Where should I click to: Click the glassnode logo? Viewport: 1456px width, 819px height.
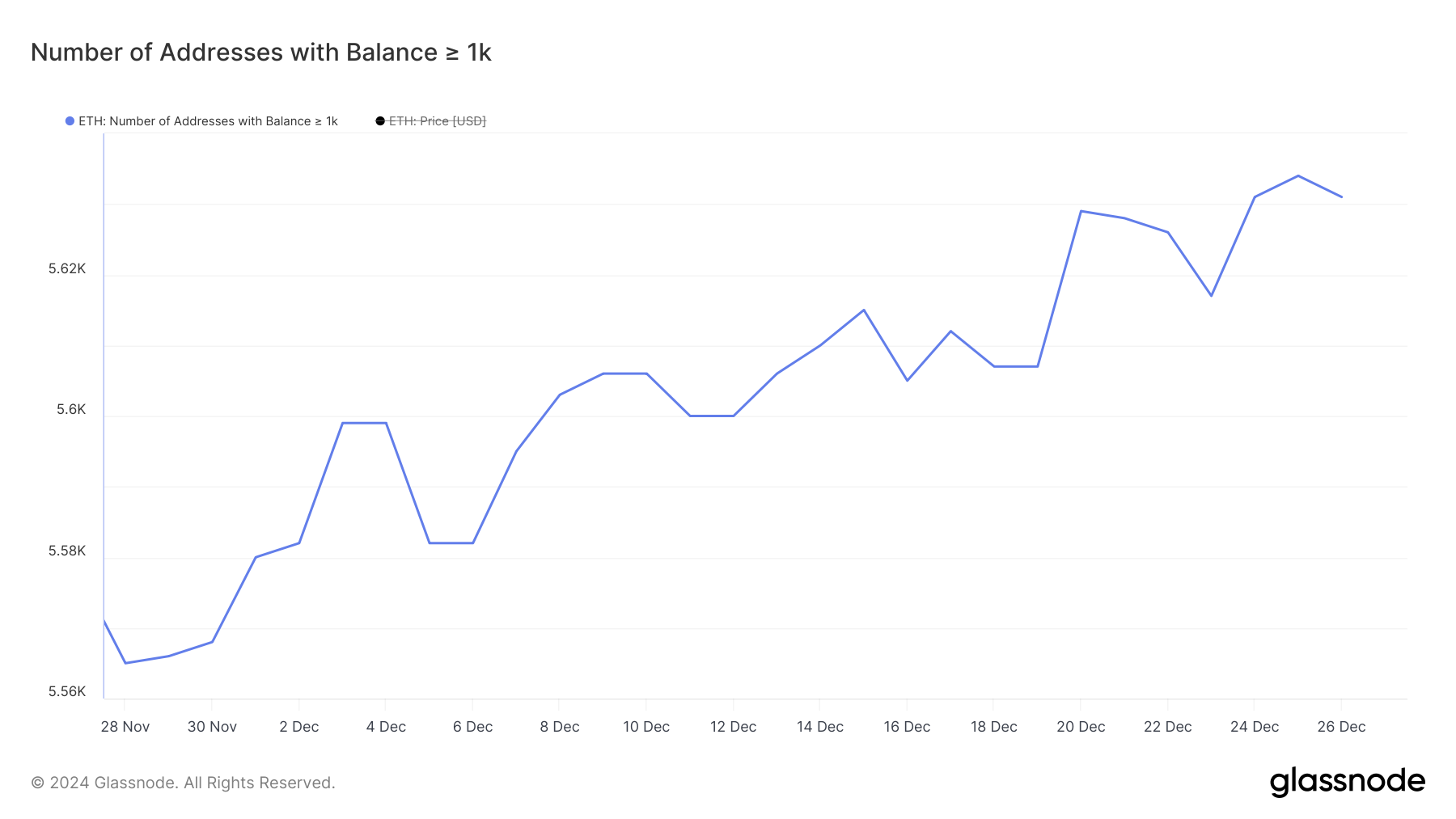click(x=1347, y=782)
